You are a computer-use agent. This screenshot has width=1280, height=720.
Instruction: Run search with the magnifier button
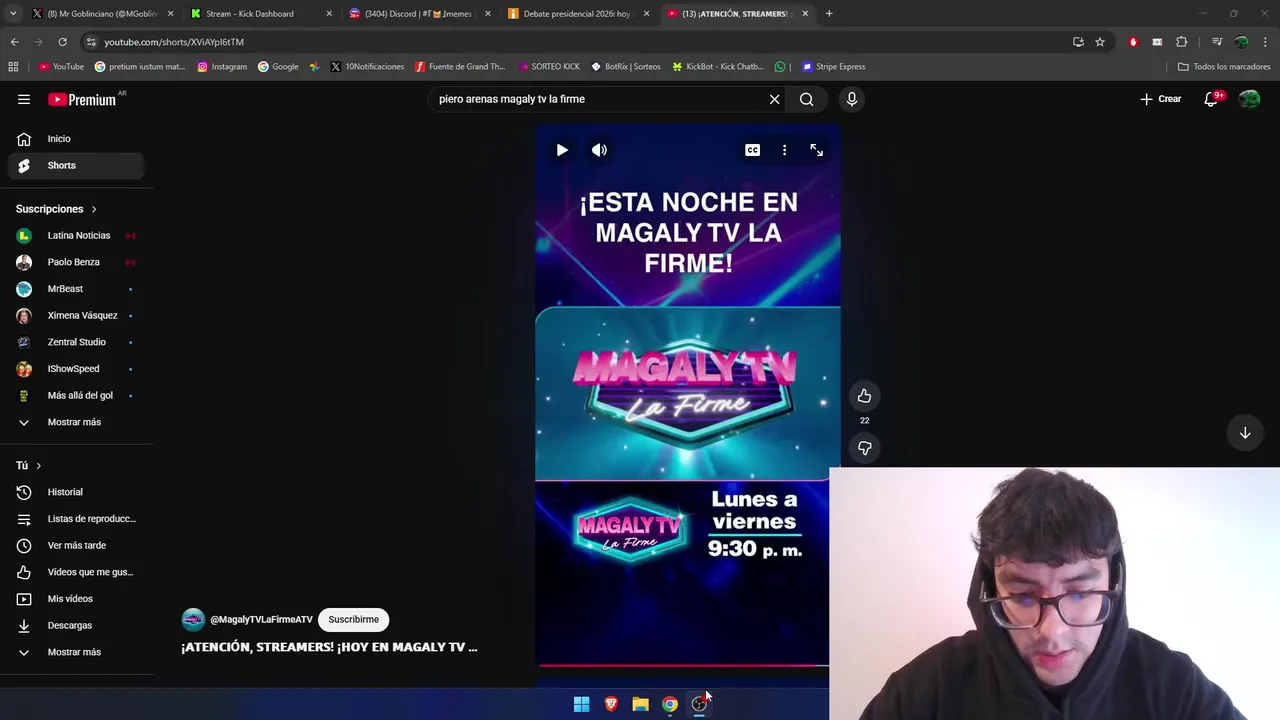click(806, 99)
